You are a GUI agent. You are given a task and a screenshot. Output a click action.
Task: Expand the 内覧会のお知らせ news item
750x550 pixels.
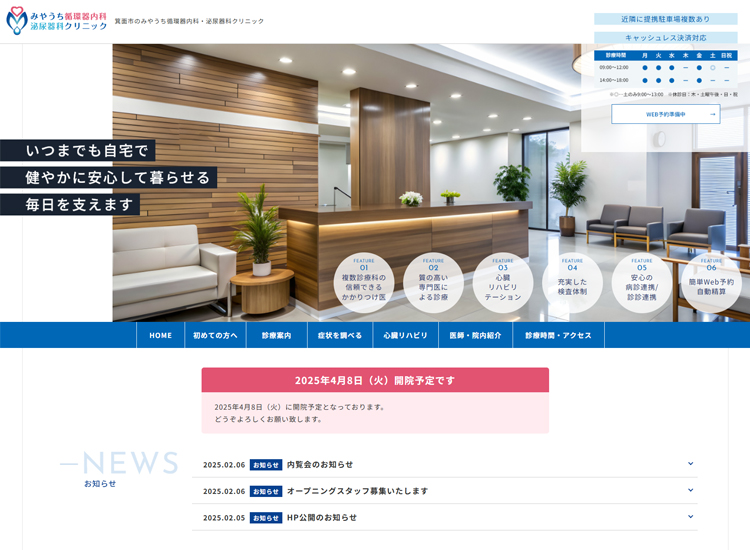click(690, 464)
